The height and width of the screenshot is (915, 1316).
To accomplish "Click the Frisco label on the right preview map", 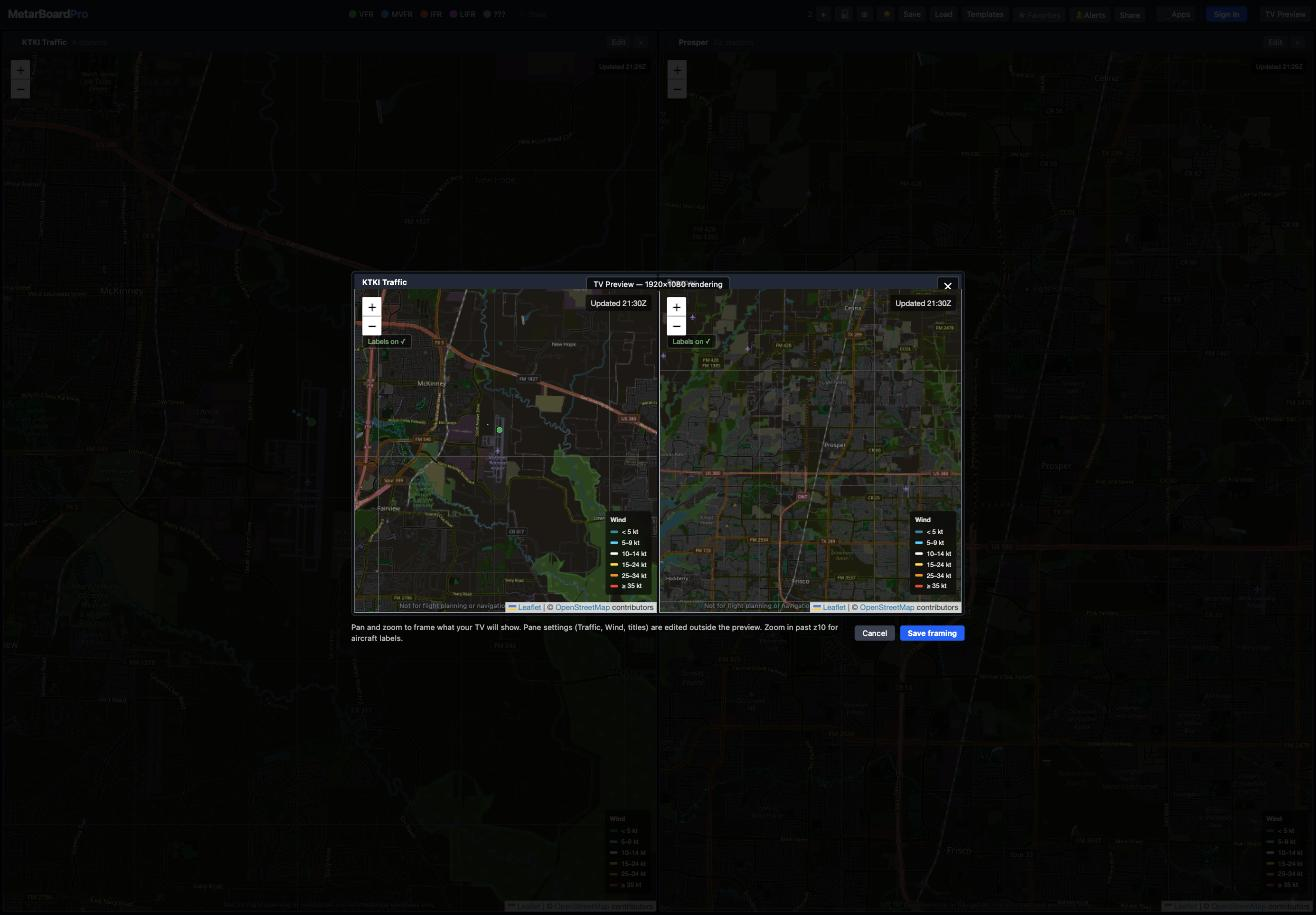I will 801,581.
